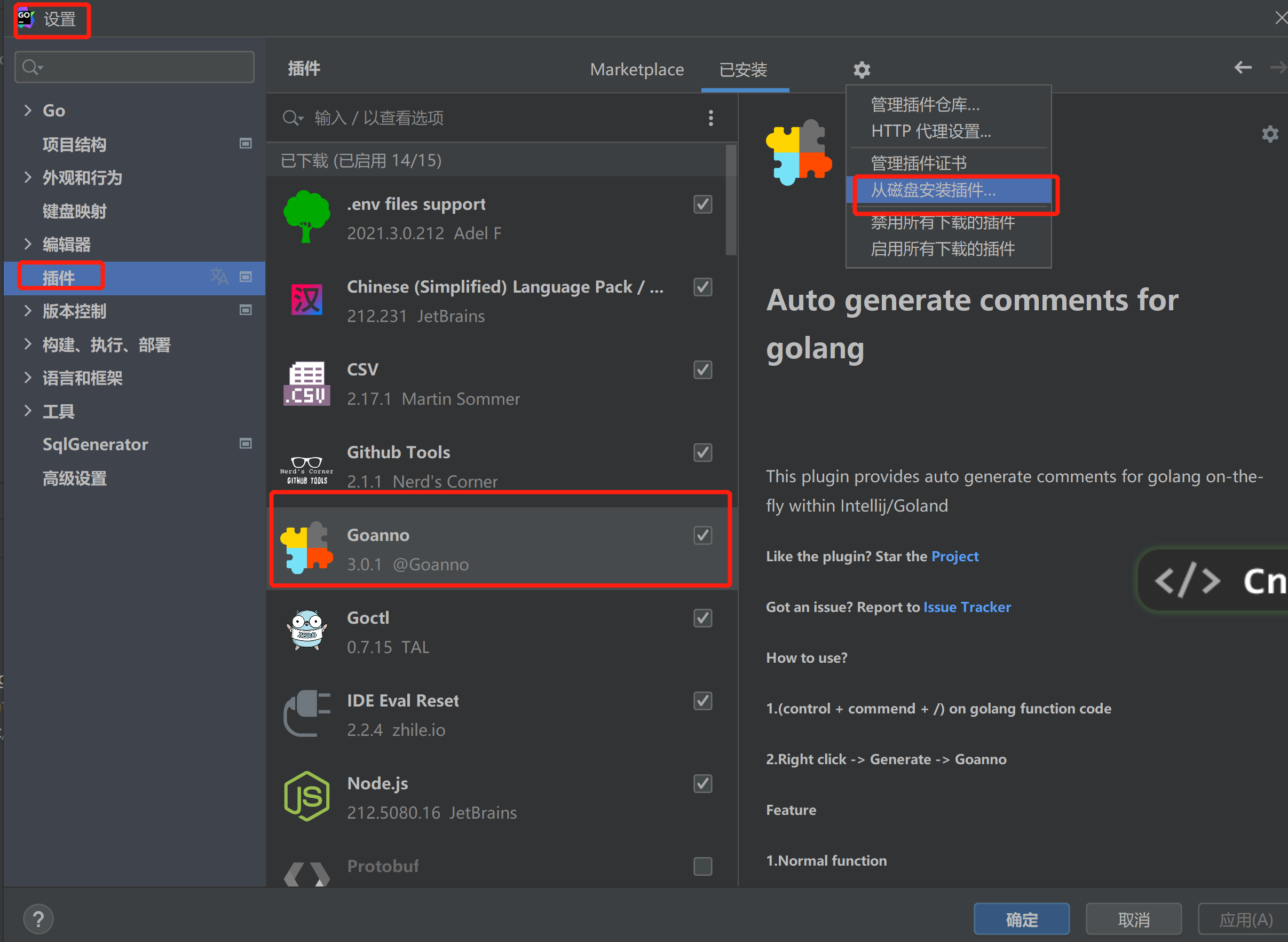Select 高级设置 in settings tree
Screen dimensions: 1288x942
(x=75, y=478)
